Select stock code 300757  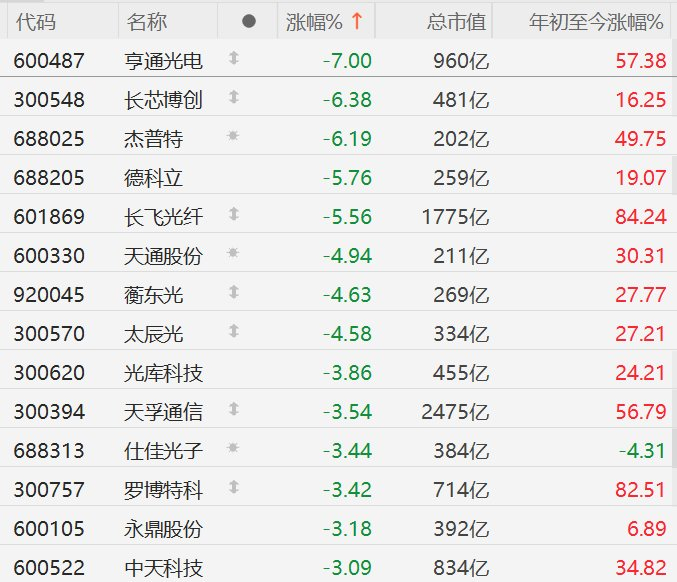[49, 490]
